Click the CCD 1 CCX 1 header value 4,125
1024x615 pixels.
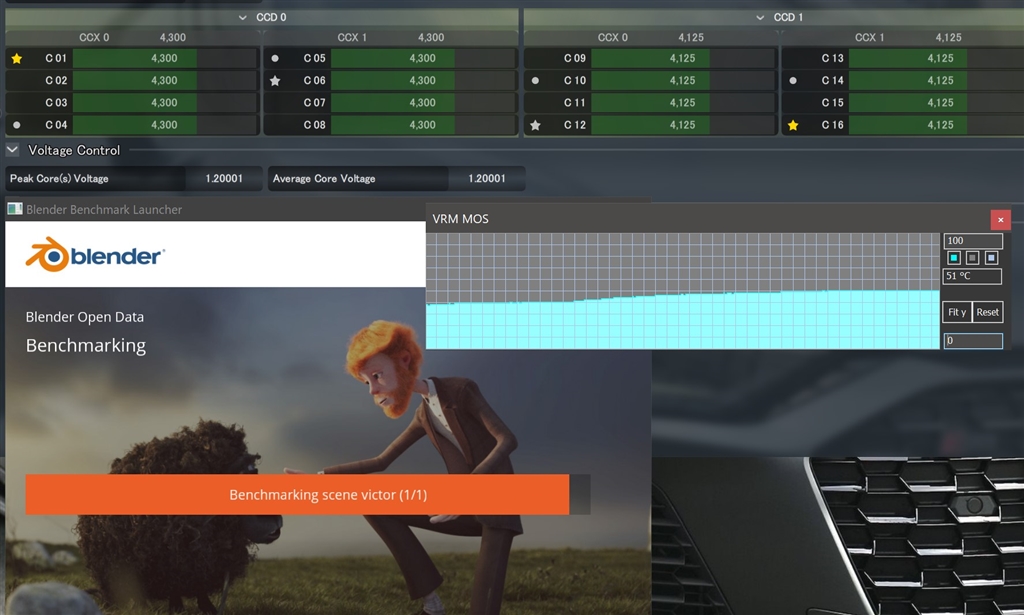coord(948,38)
